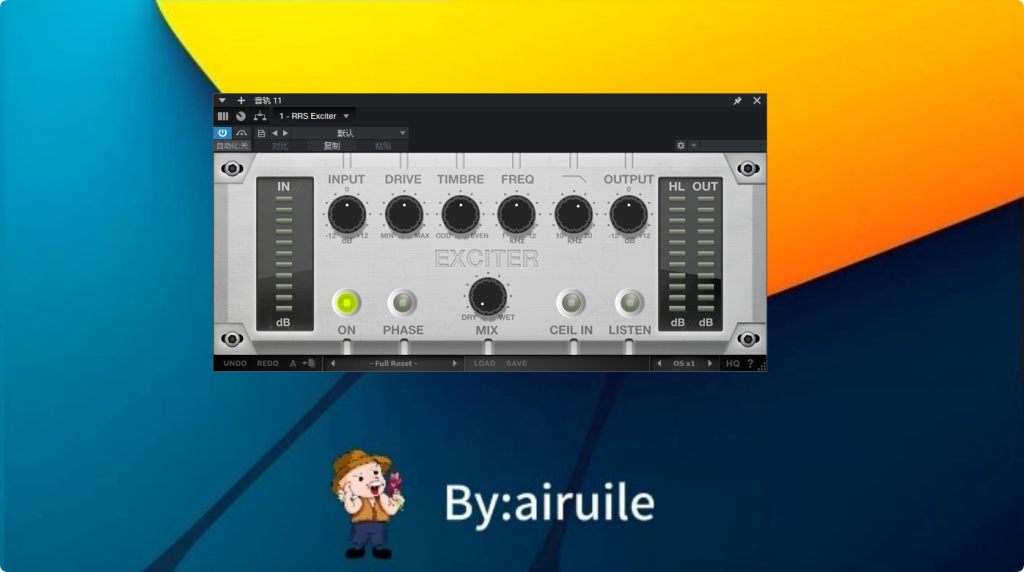Adjust the low-pass 10-20 kHz knob
Image resolution: width=1024 pixels, height=572 pixels.
573,214
